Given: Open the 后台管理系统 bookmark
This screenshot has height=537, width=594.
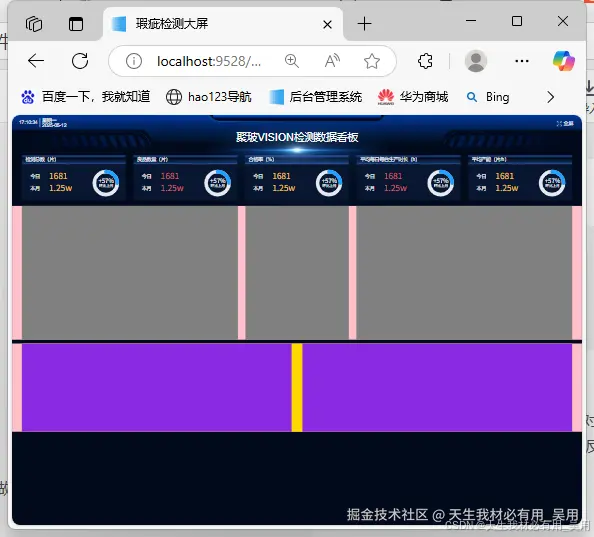Looking at the screenshot, I should point(316,97).
